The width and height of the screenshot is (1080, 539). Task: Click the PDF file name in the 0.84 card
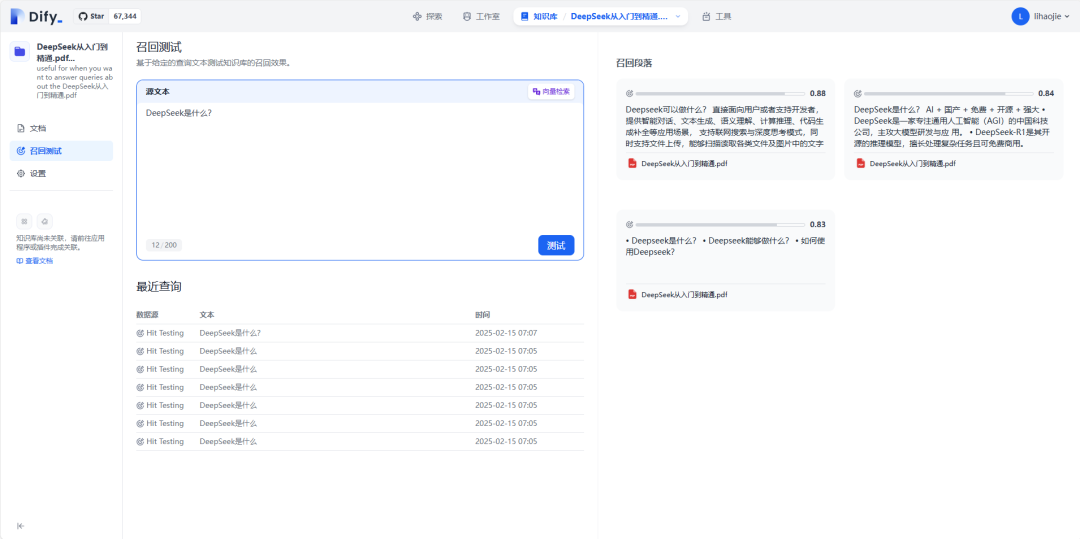(913, 164)
